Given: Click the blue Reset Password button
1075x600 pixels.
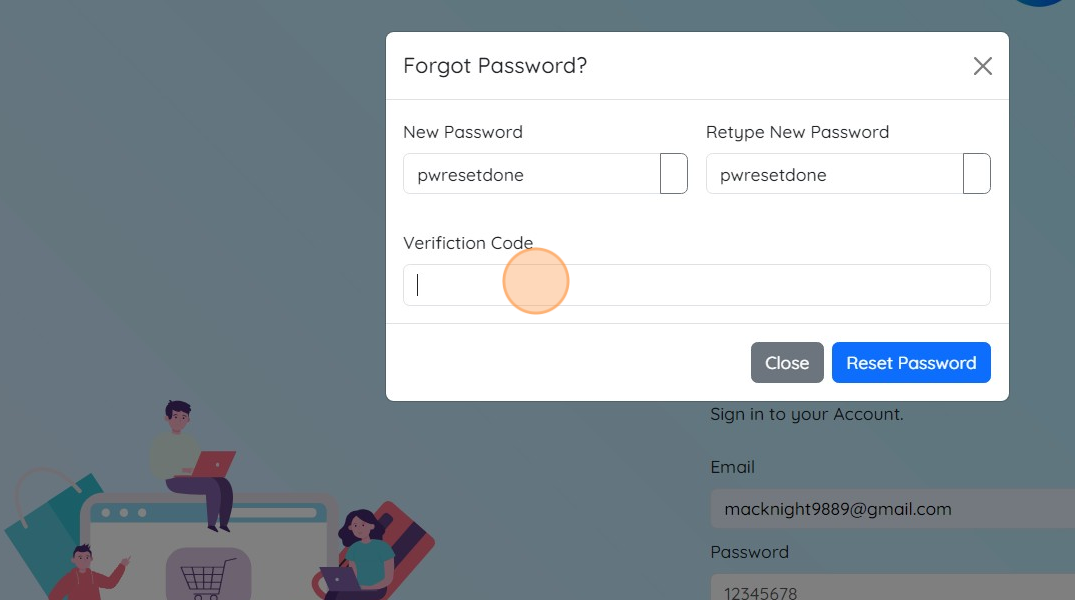Looking at the screenshot, I should click(911, 363).
